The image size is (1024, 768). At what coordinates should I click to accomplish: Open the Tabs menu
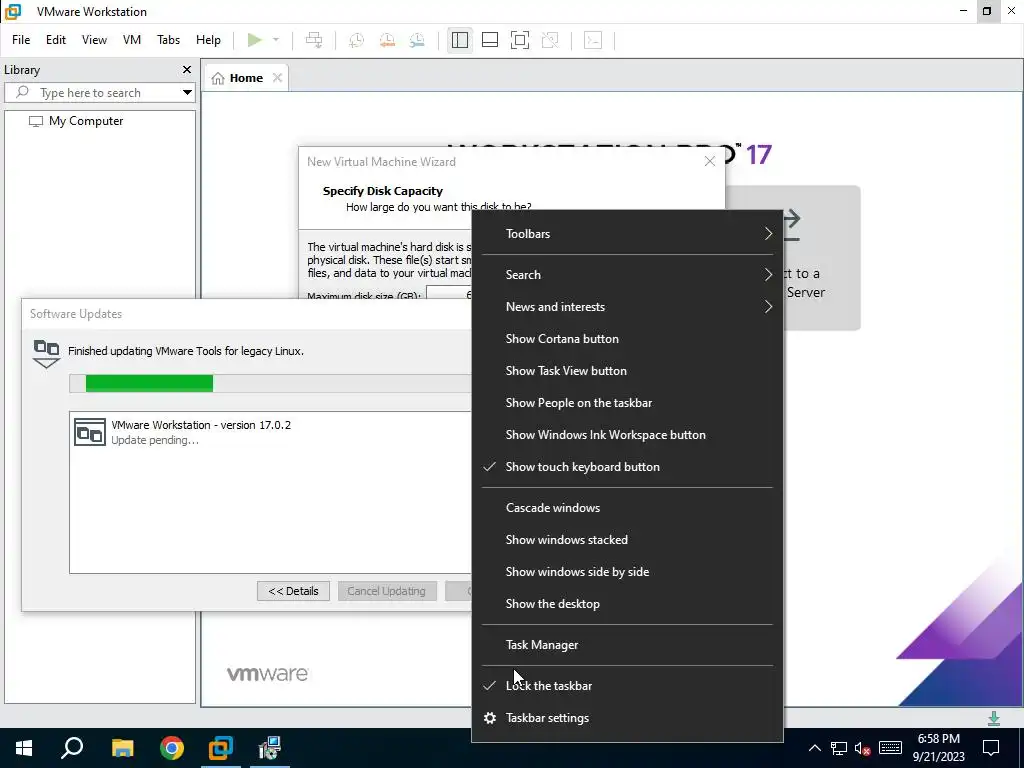[168, 40]
